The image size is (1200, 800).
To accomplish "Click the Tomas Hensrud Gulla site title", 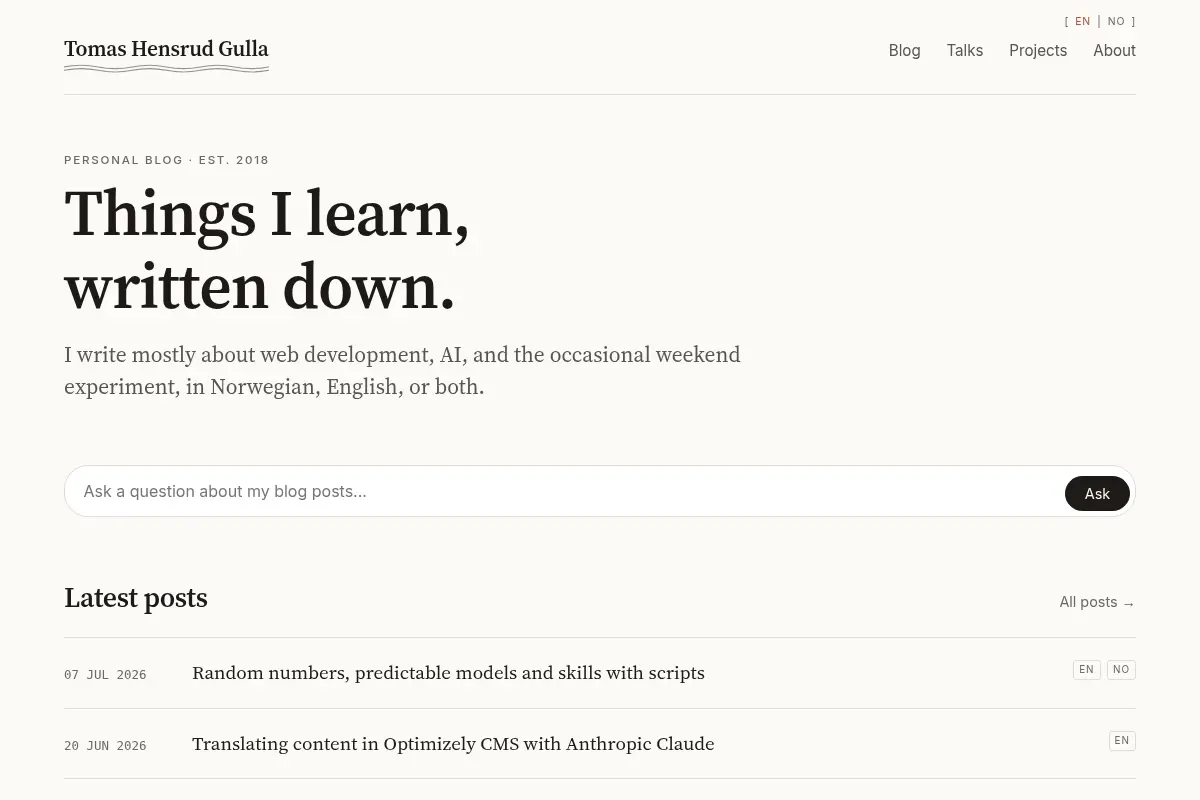I will [x=166, y=49].
